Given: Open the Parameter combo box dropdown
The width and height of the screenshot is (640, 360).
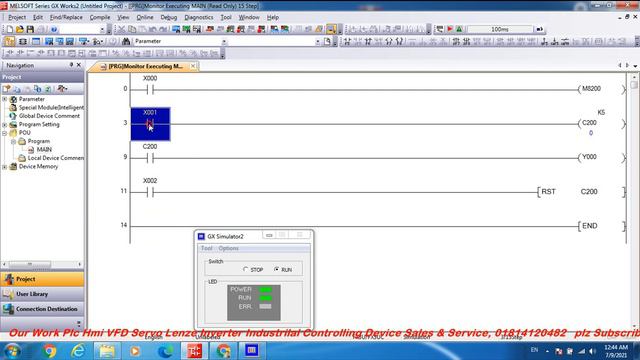Looking at the screenshot, I should click(x=224, y=41).
